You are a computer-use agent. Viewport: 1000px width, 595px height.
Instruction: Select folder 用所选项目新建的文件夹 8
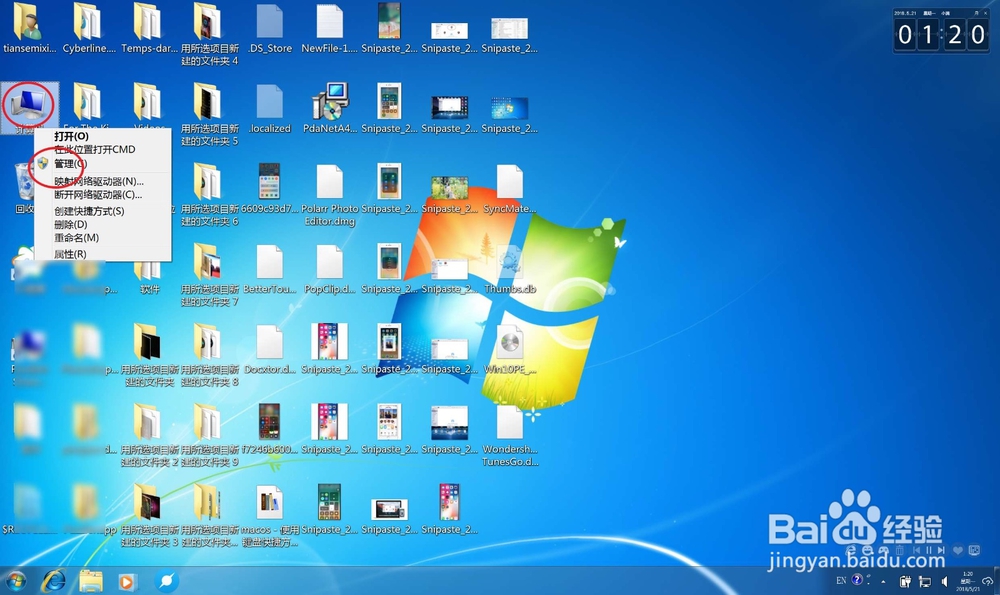tap(209, 355)
